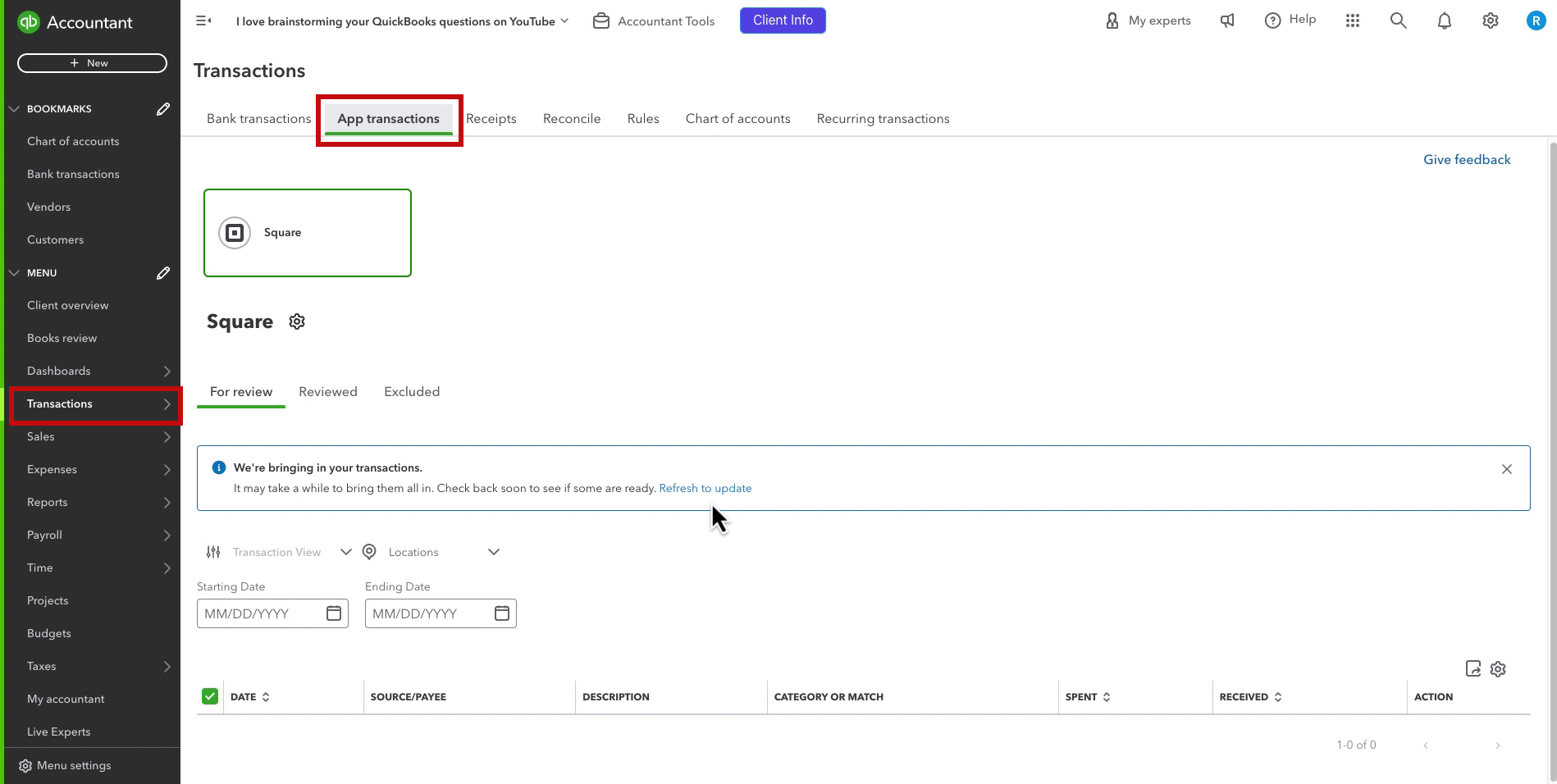This screenshot has height=784, width=1557.
Task: Open Ending Date calendar picker
Action: coord(502,613)
